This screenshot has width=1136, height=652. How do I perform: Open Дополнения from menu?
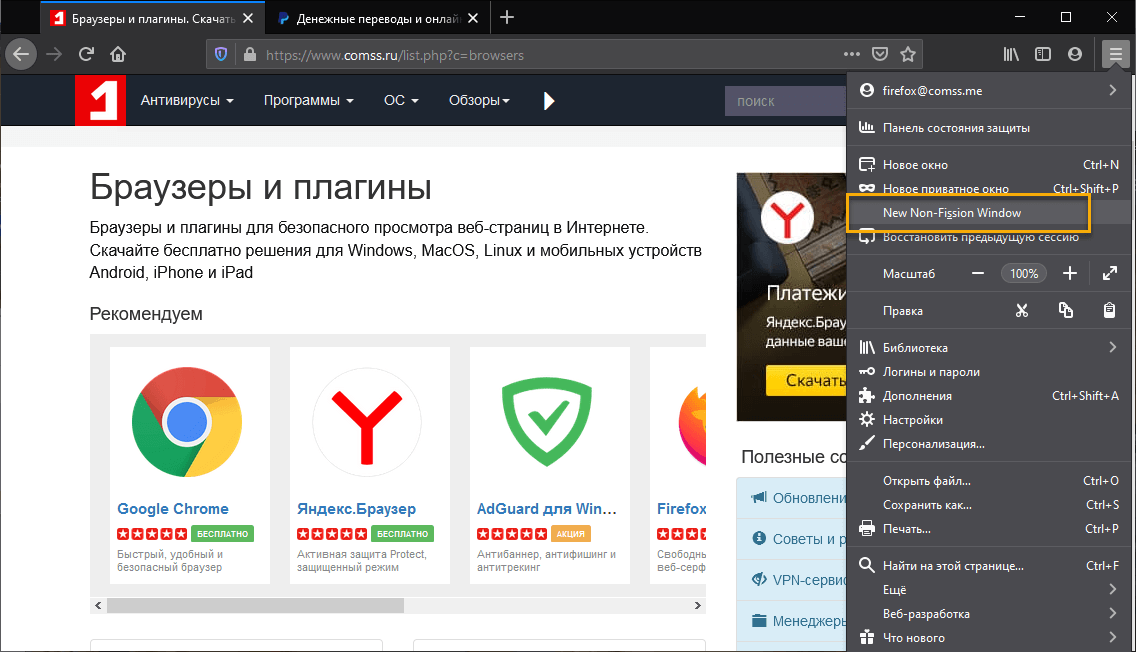(988, 396)
